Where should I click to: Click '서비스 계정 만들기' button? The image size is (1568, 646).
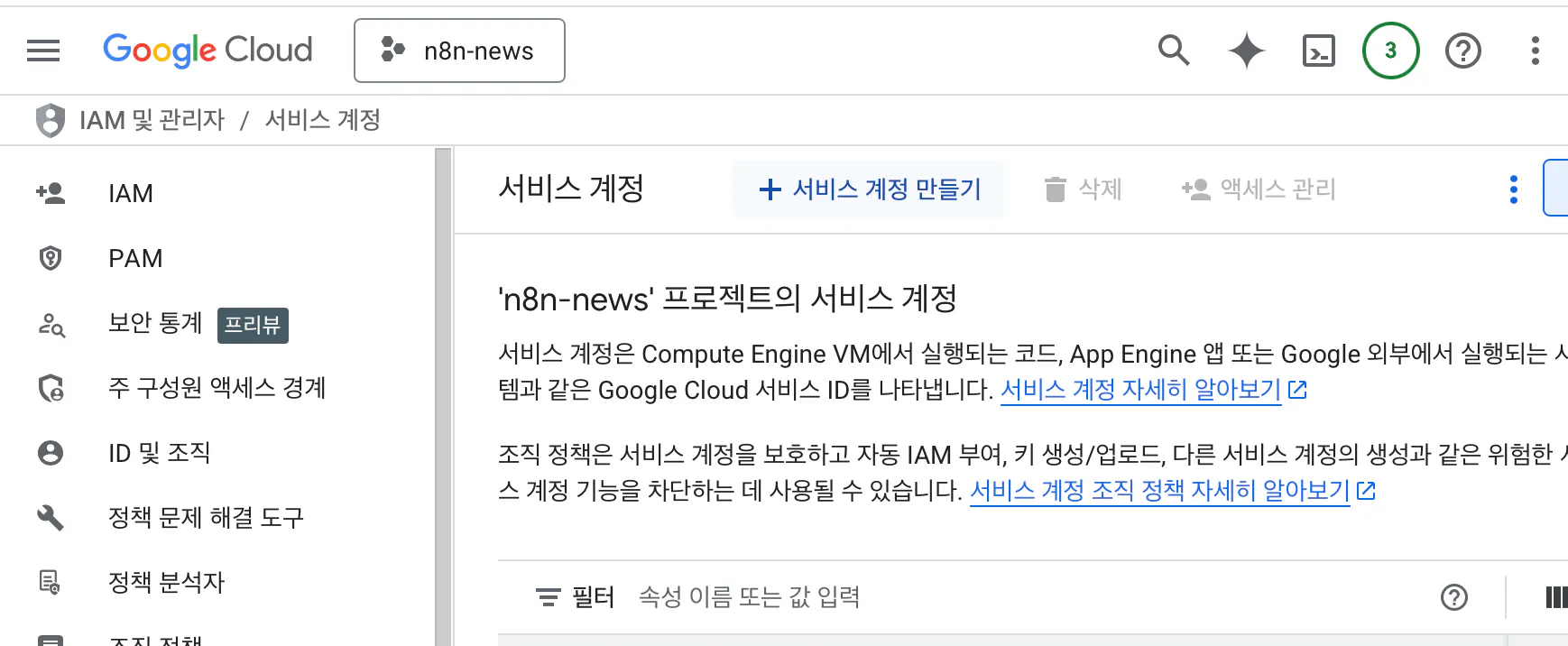pyautogui.click(x=868, y=189)
